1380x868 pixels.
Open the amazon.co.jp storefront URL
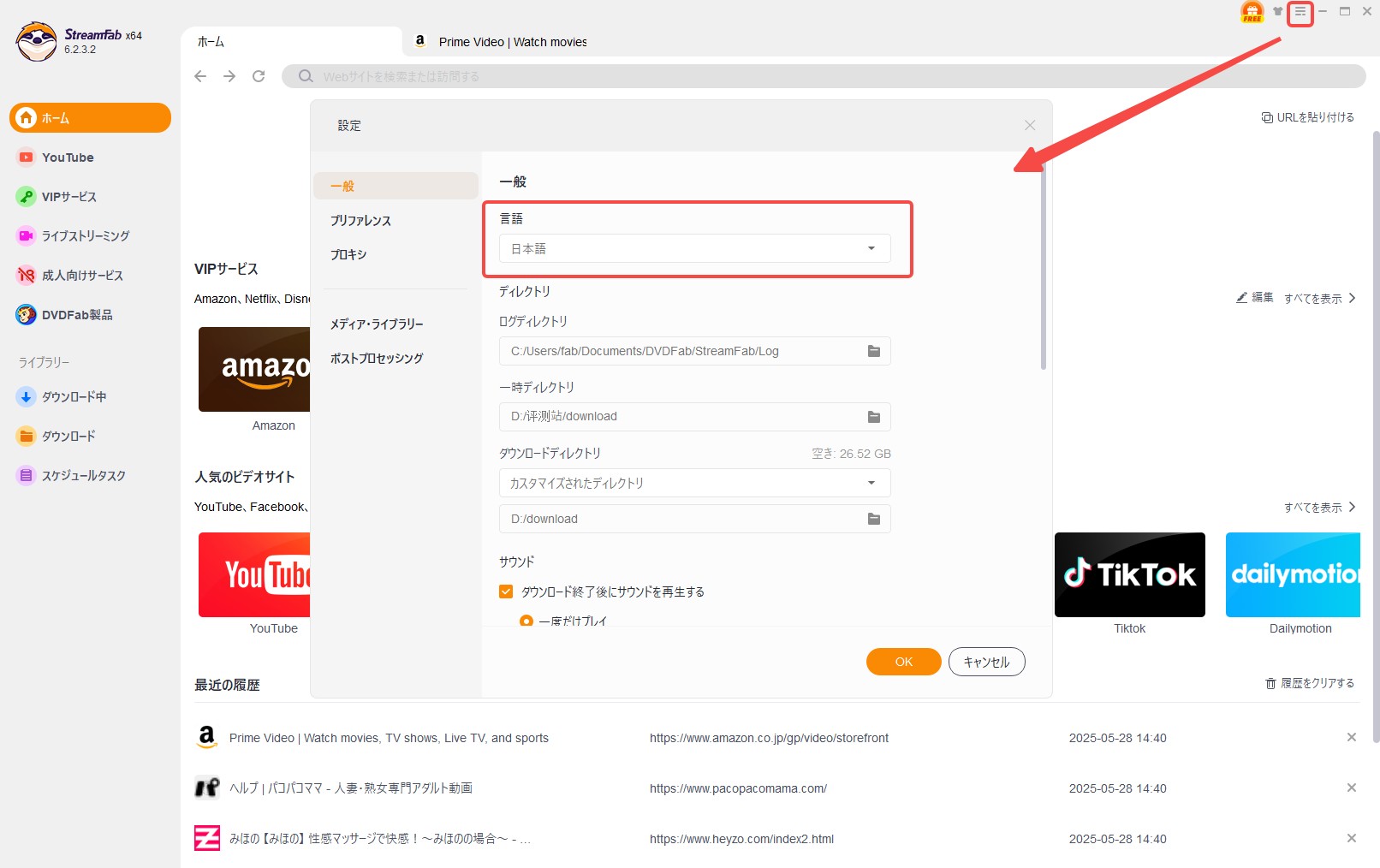[769, 738]
